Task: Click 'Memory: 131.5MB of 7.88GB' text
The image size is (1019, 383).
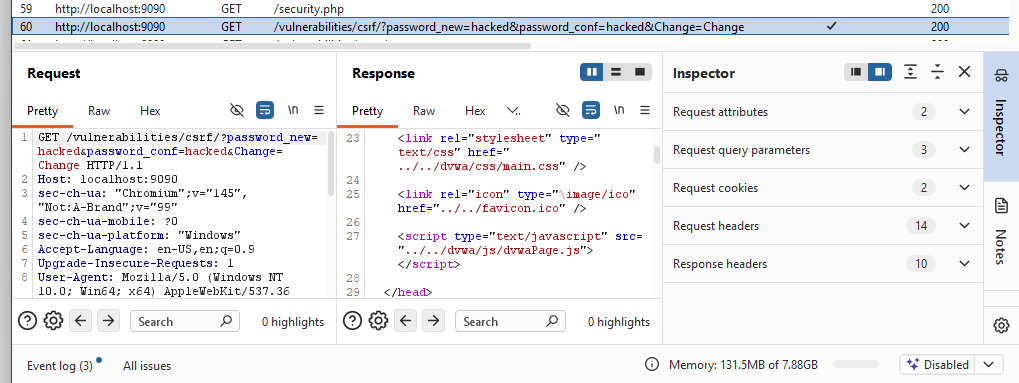Action: (743, 365)
